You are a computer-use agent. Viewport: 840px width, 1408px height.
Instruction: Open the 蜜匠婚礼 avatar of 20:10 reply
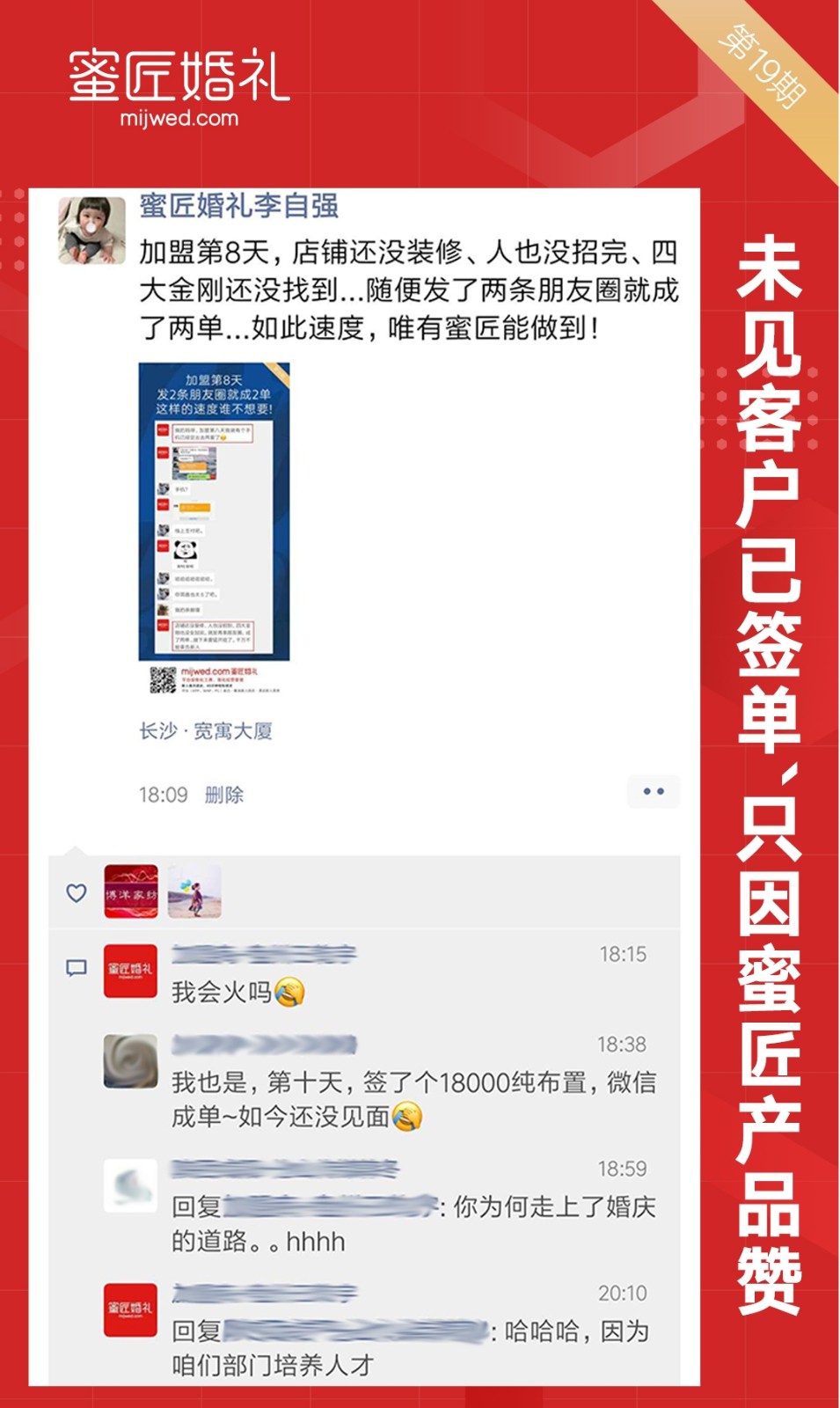coord(130,1310)
